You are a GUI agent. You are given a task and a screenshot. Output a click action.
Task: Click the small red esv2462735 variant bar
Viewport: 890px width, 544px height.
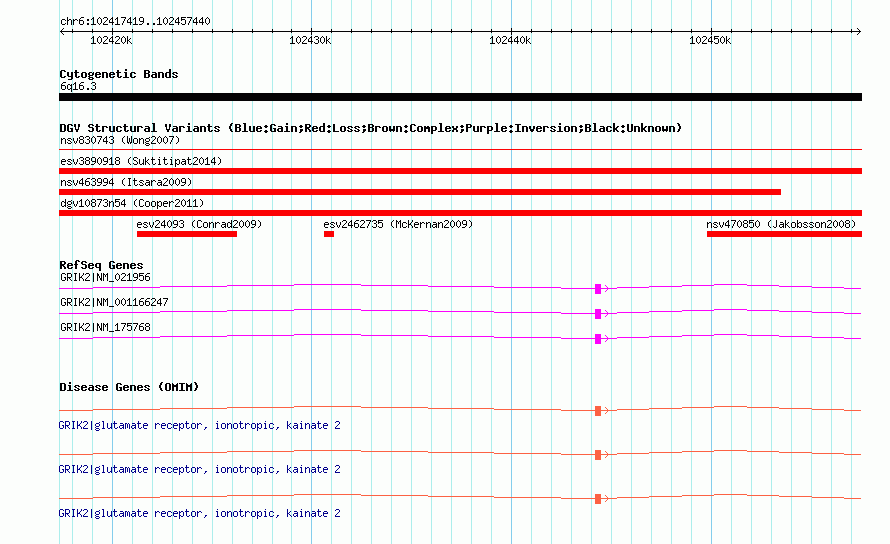coord(329,234)
